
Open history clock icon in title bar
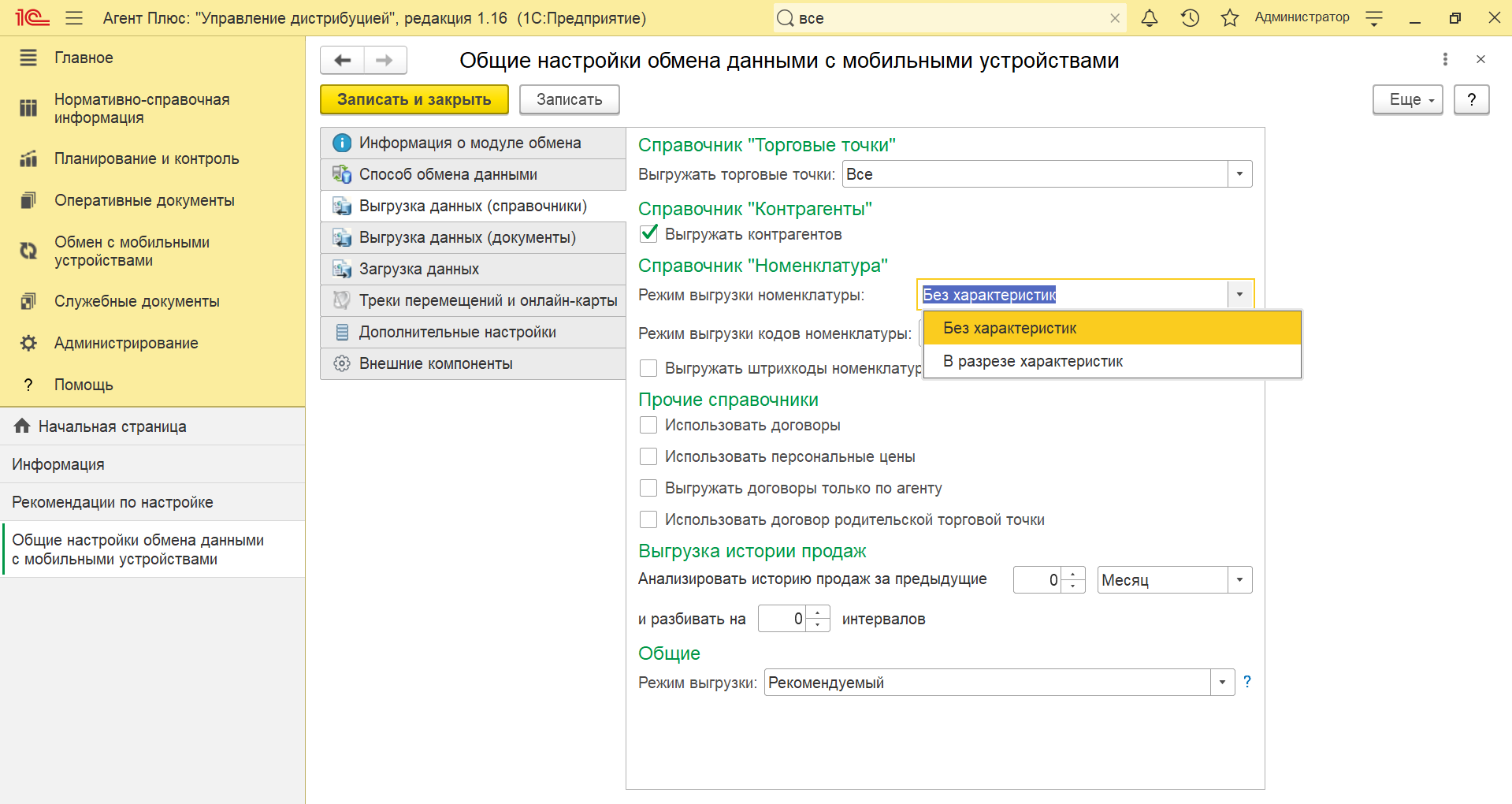[1190, 18]
